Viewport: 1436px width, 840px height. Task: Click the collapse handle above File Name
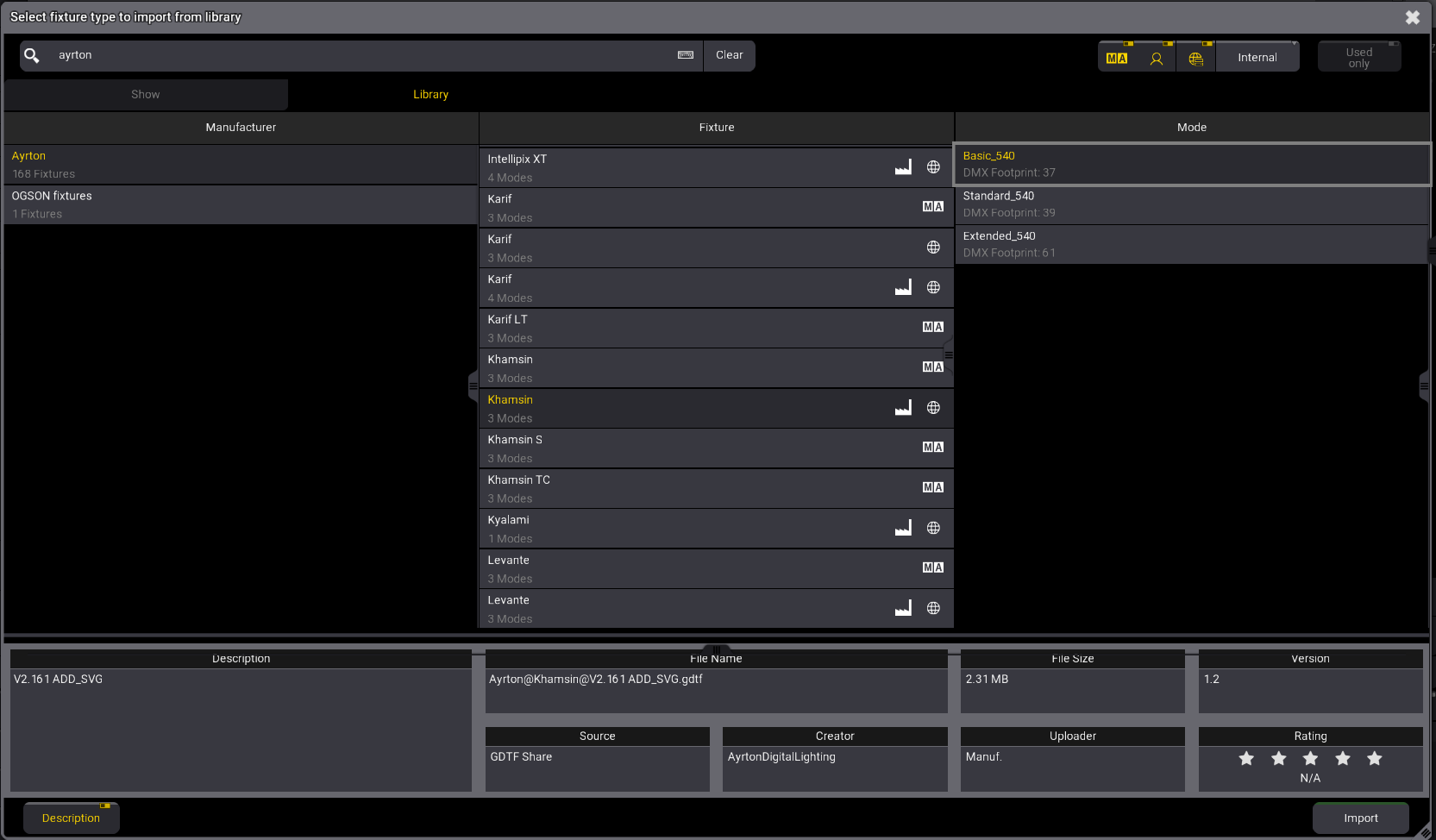click(x=716, y=649)
